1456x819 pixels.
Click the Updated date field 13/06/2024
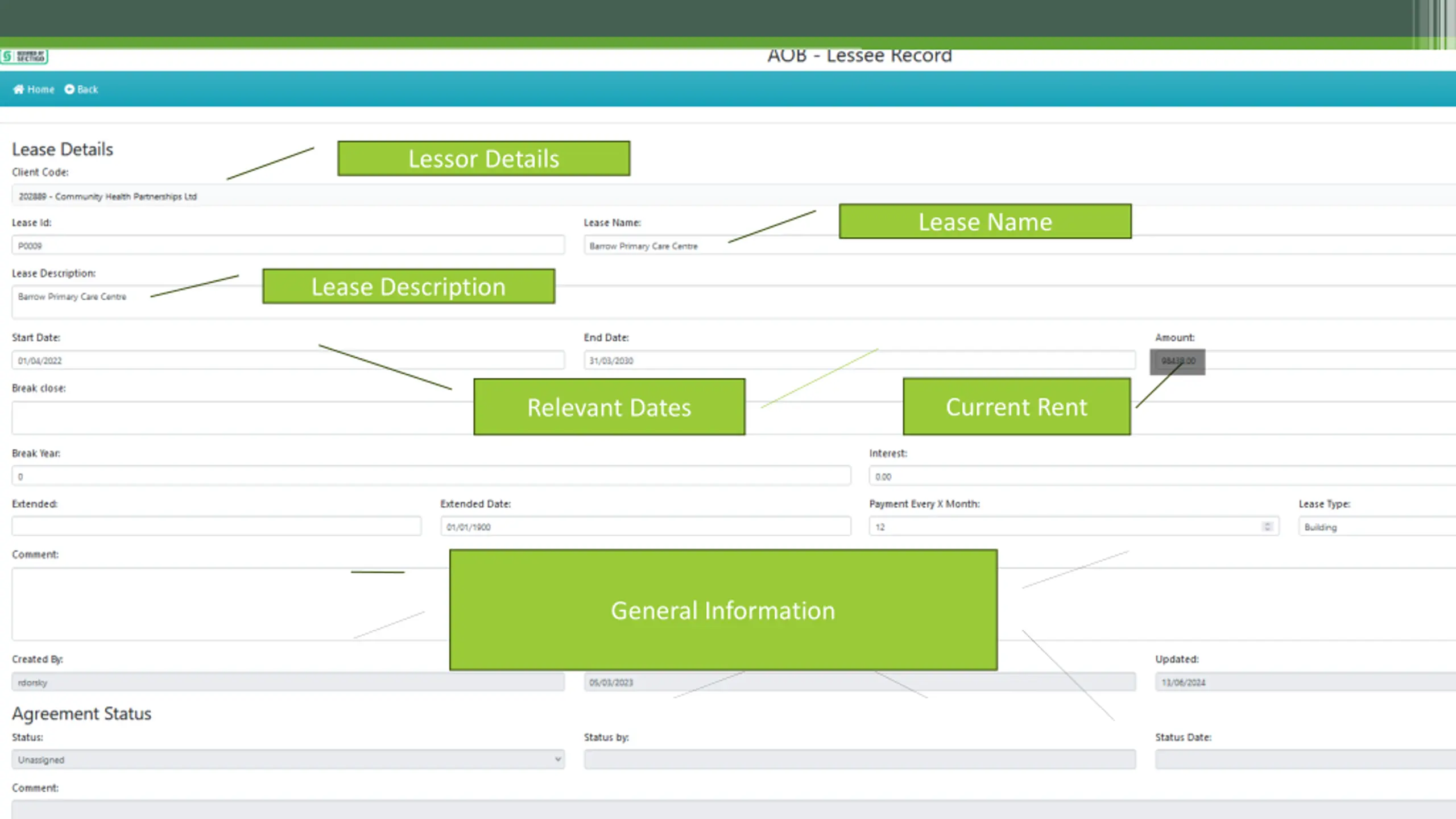coord(1305,682)
